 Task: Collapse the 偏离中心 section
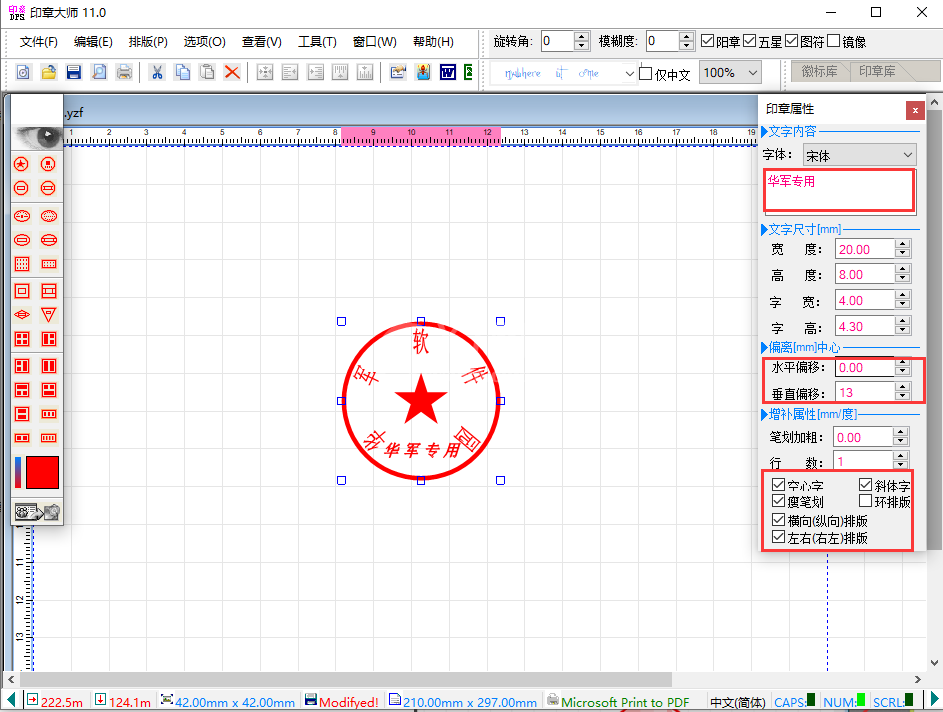click(764, 347)
